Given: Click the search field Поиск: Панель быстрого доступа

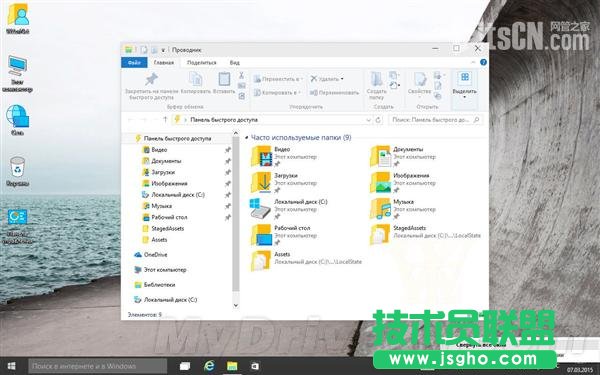Looking at the screenshot, I should (x=436, y=120).
